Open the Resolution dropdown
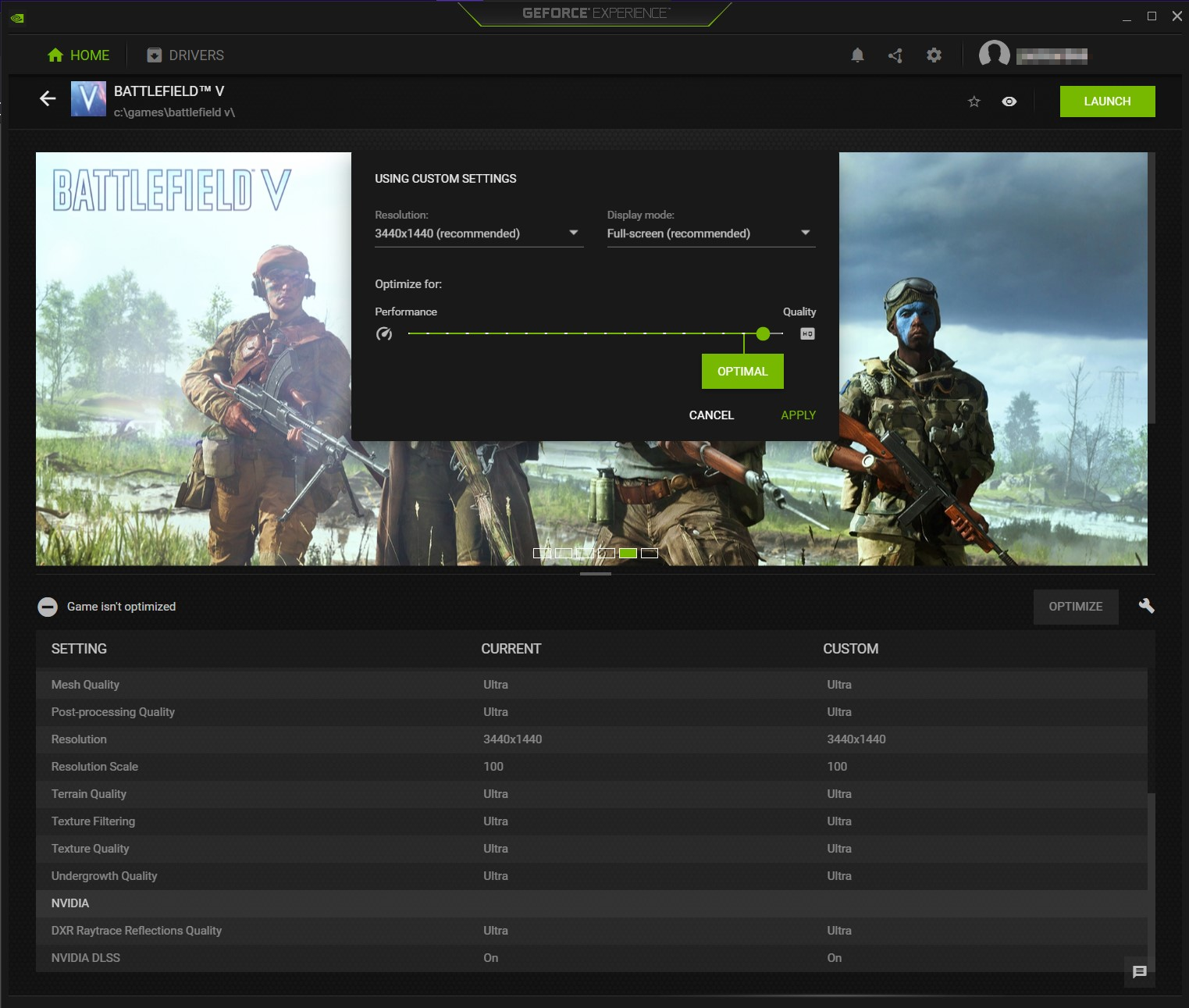 click(479, 233)
